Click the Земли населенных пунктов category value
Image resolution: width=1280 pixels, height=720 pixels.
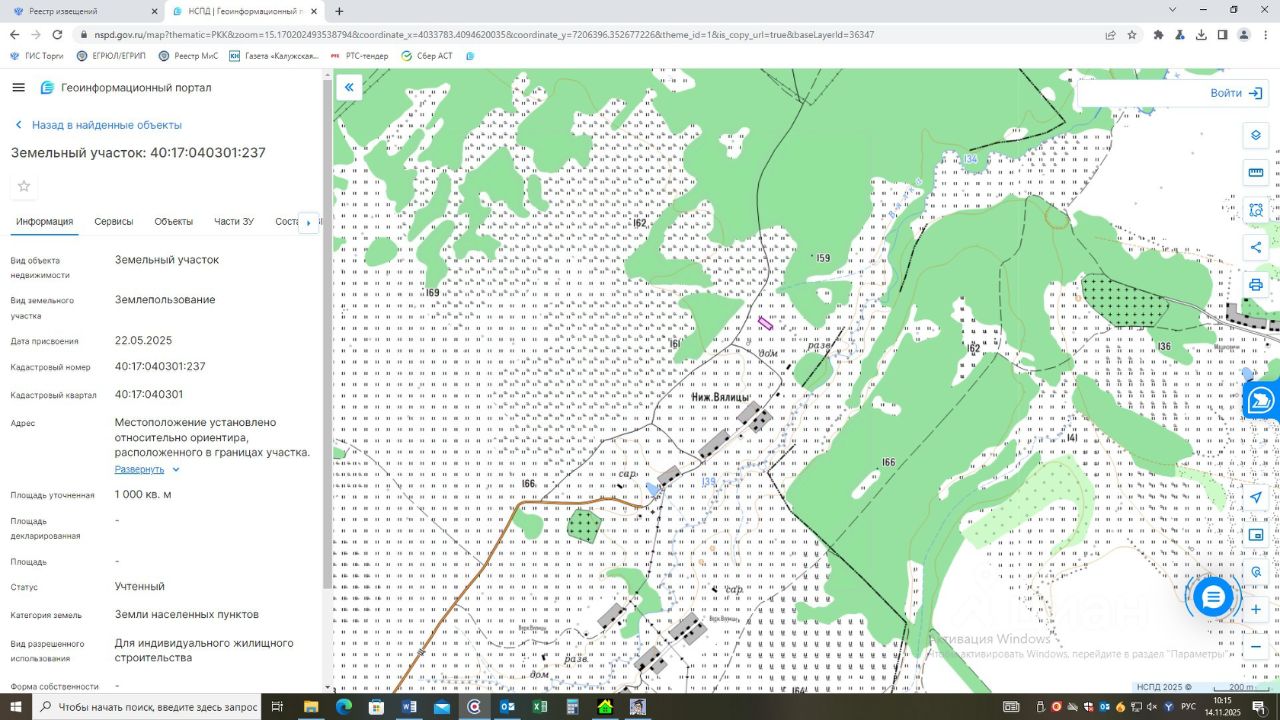[187, 615]
